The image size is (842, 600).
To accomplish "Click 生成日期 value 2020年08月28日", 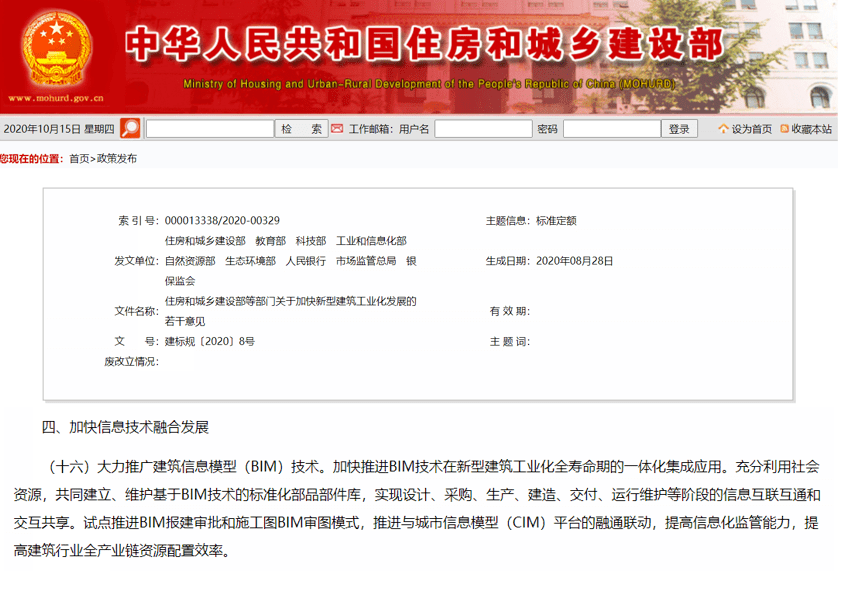I will coord(575,261).
